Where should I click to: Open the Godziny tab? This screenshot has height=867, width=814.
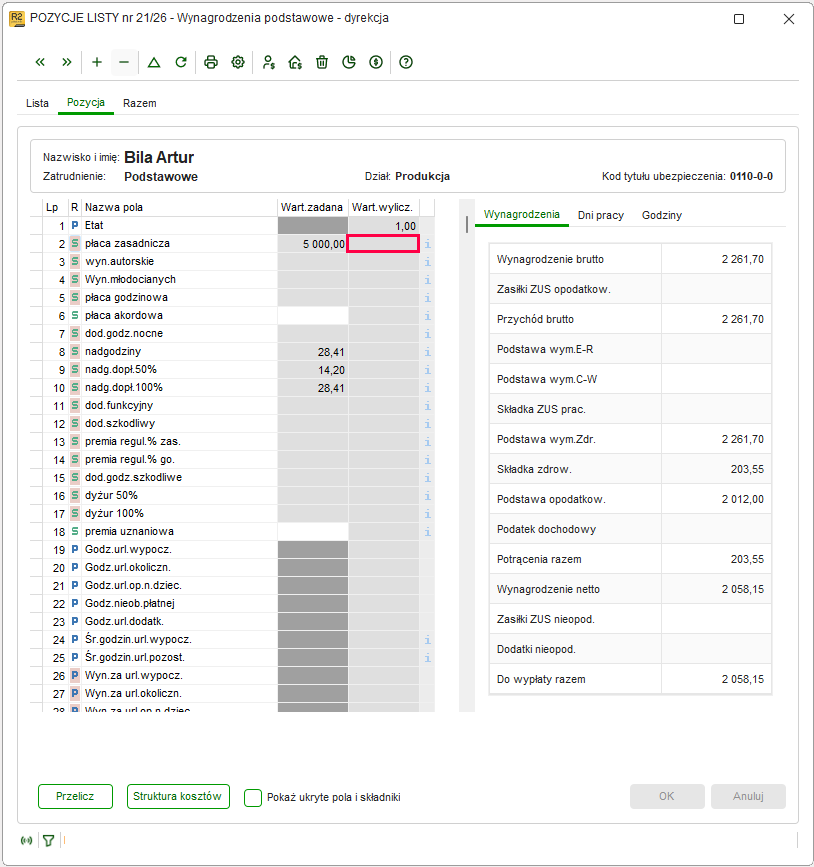tap(661, 215)
